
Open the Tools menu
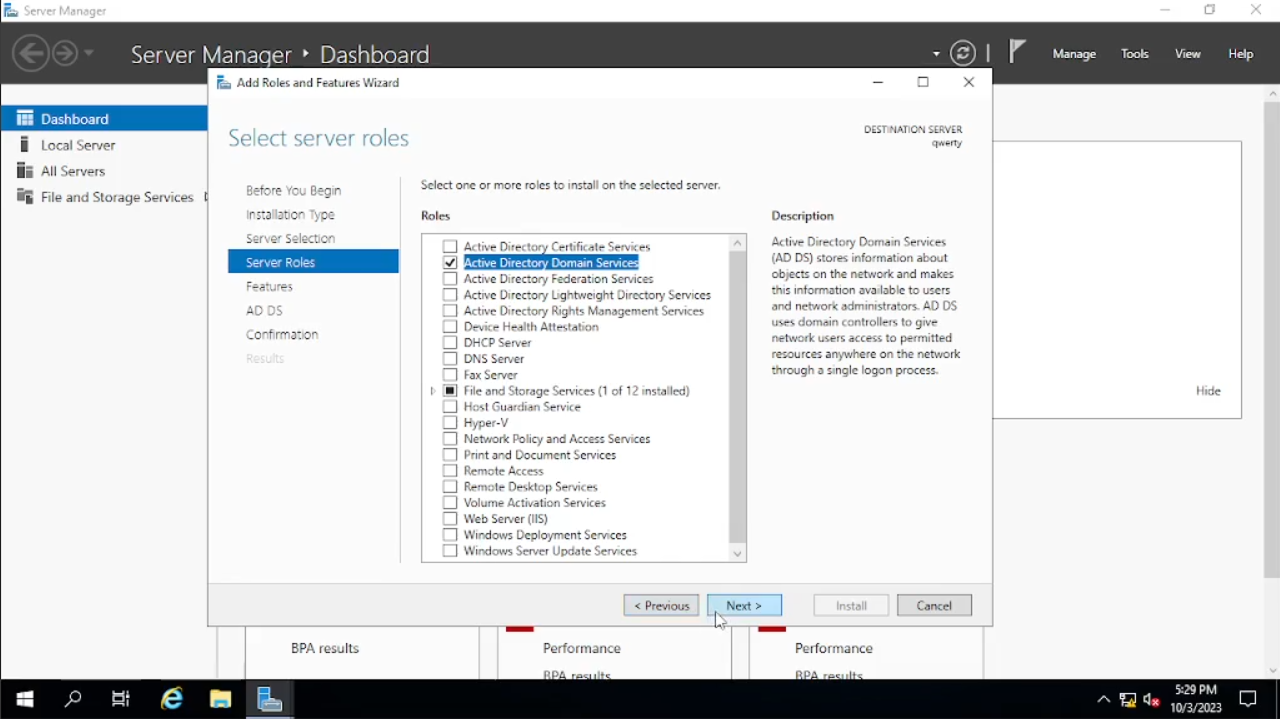[1134, 54]
